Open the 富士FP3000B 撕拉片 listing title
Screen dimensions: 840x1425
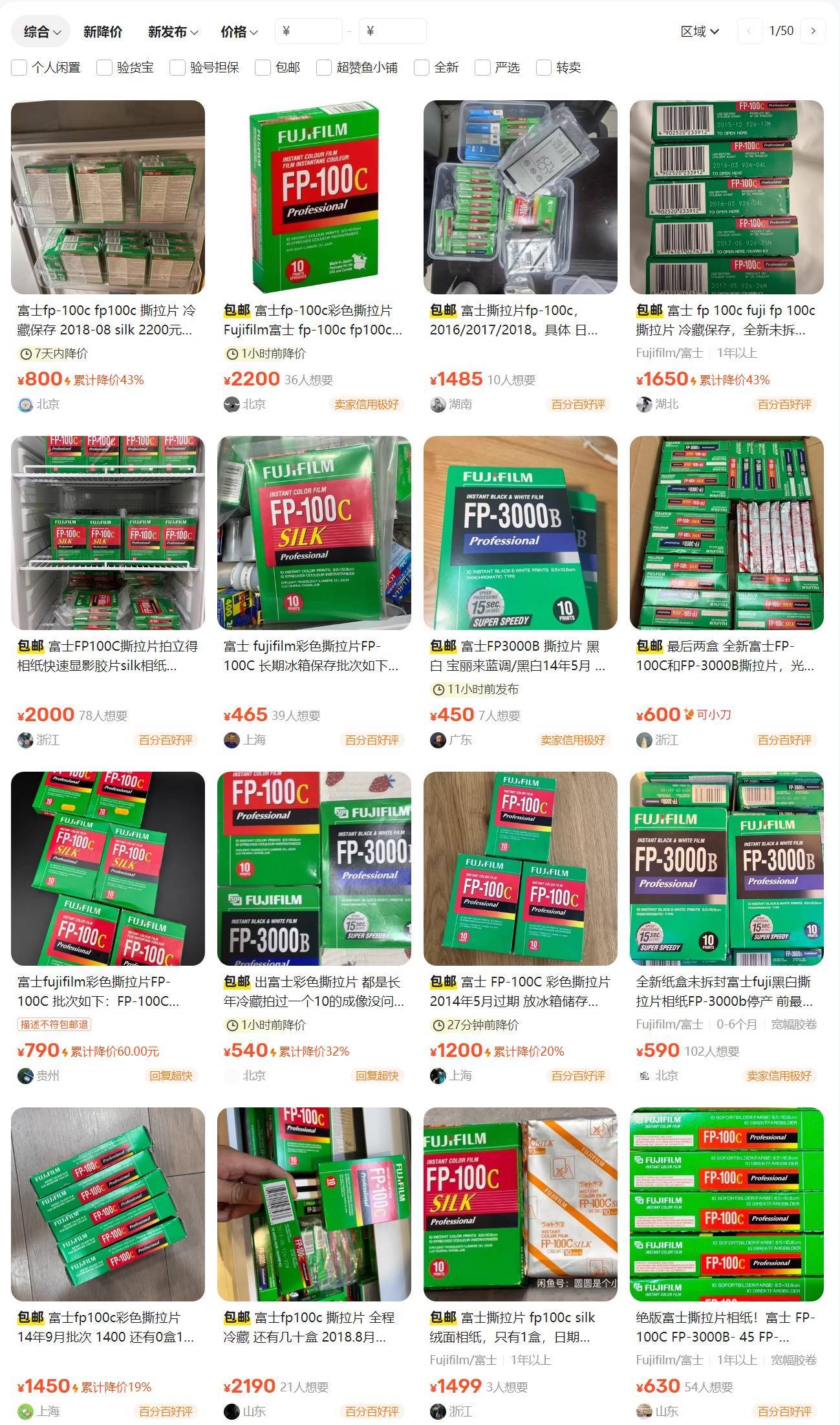[x=519, y=656]
